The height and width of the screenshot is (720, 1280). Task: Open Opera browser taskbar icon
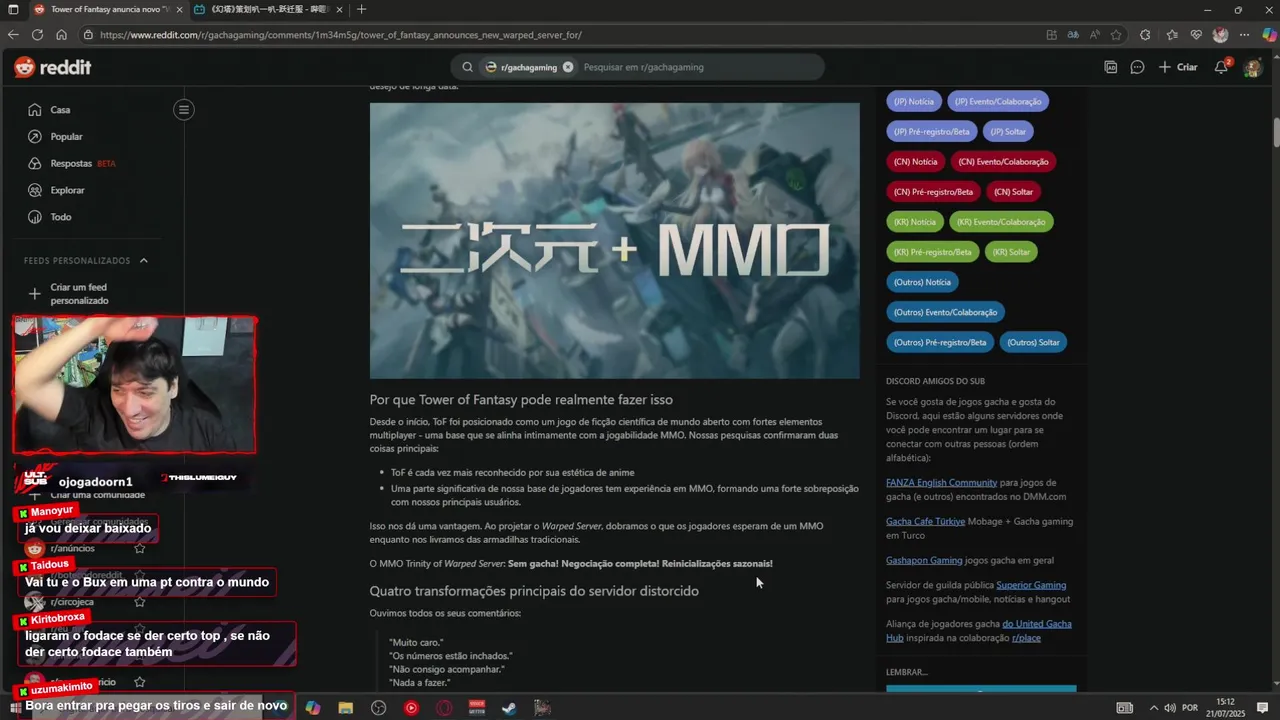tap(443, 708)
